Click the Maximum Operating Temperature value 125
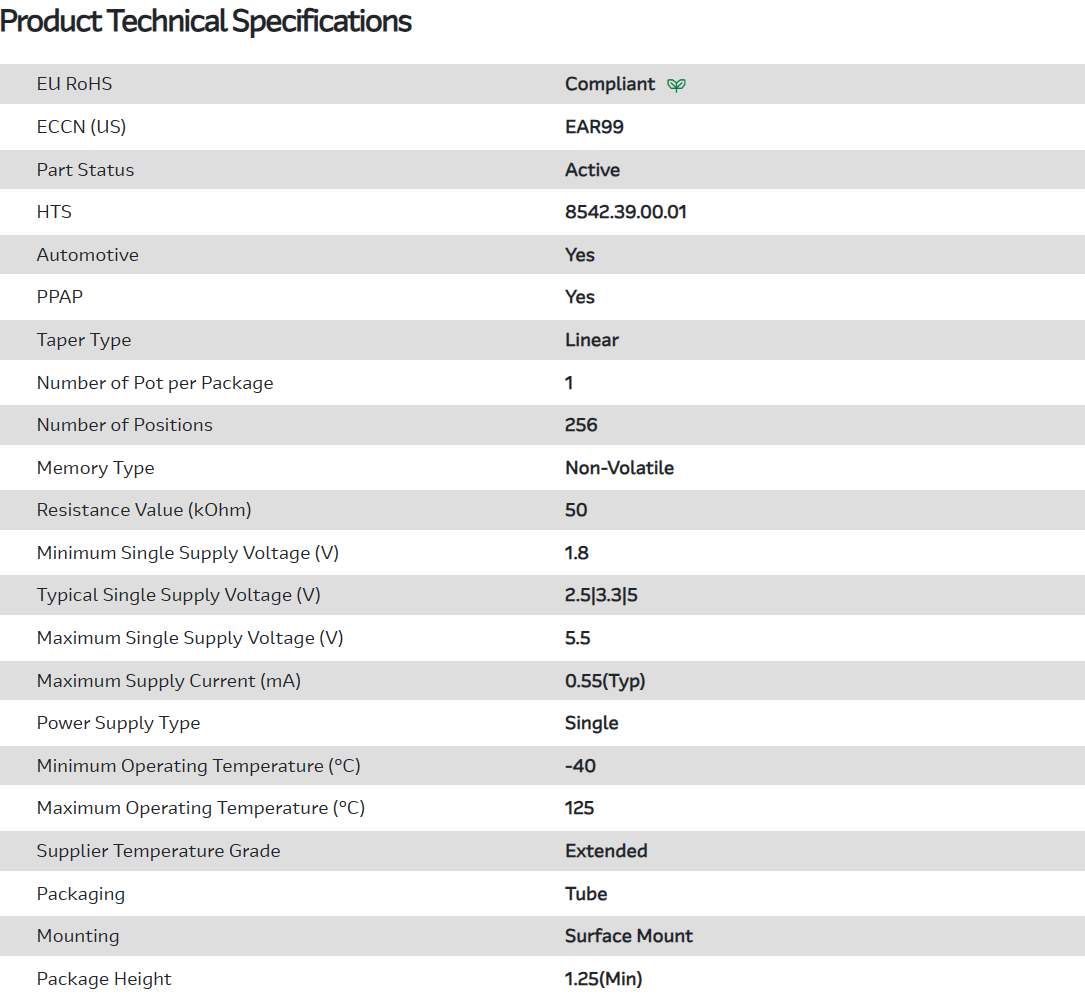The height and width of the screenshot is (996, 1085). 579,808
